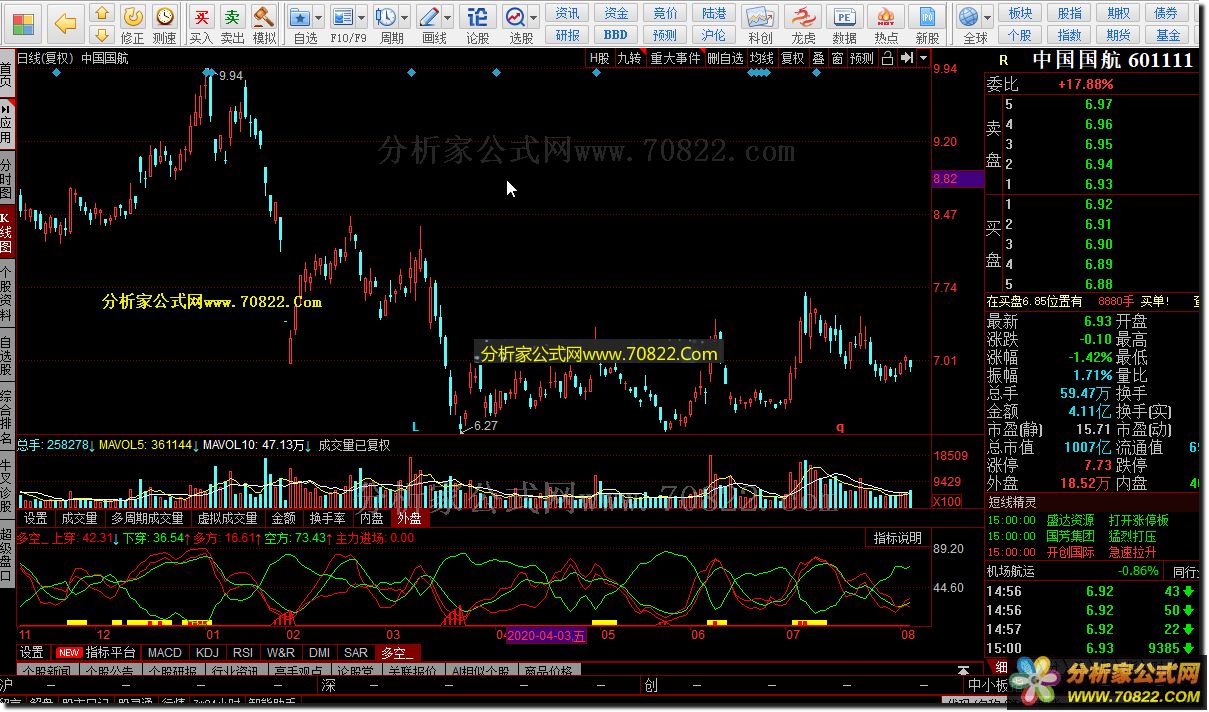1209x712 pixels.
Task: Open the 自选 favorites folder icon
Action: (x=299, y=17)
